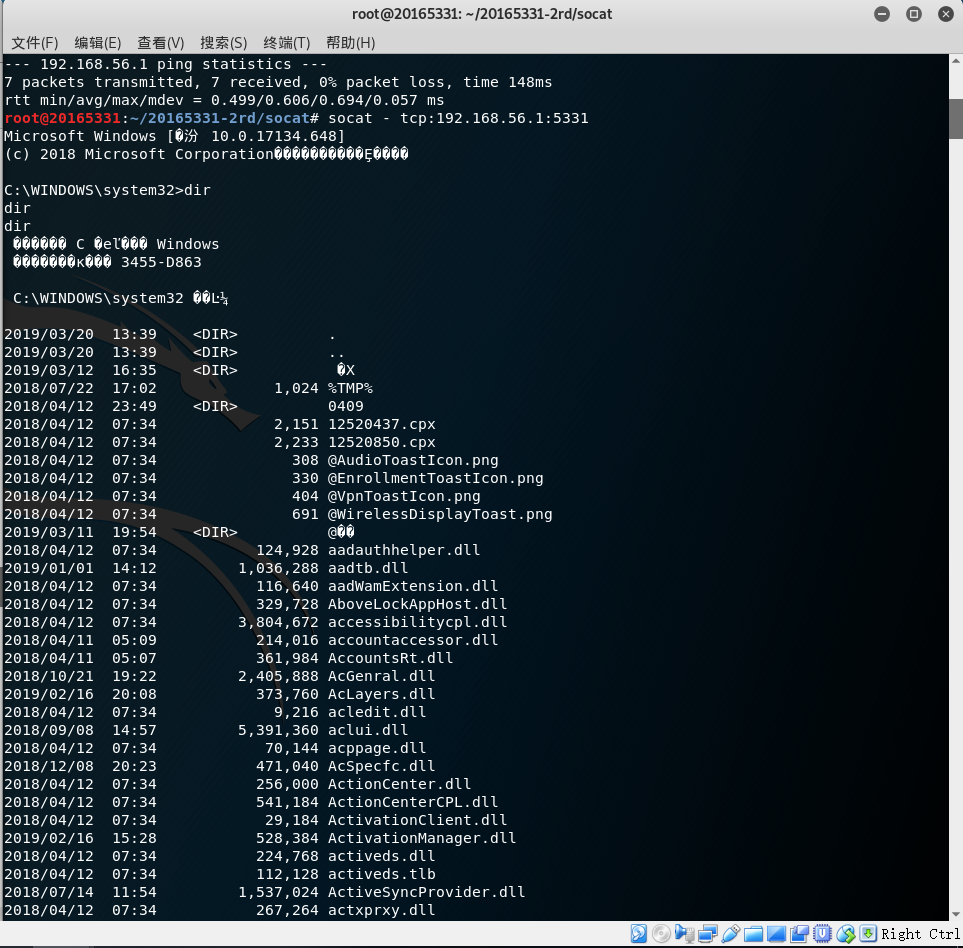Click the Microsoft Windows version line
This screenshot has height=948, width=963.
pyautogui.click(x=174, y=136)
